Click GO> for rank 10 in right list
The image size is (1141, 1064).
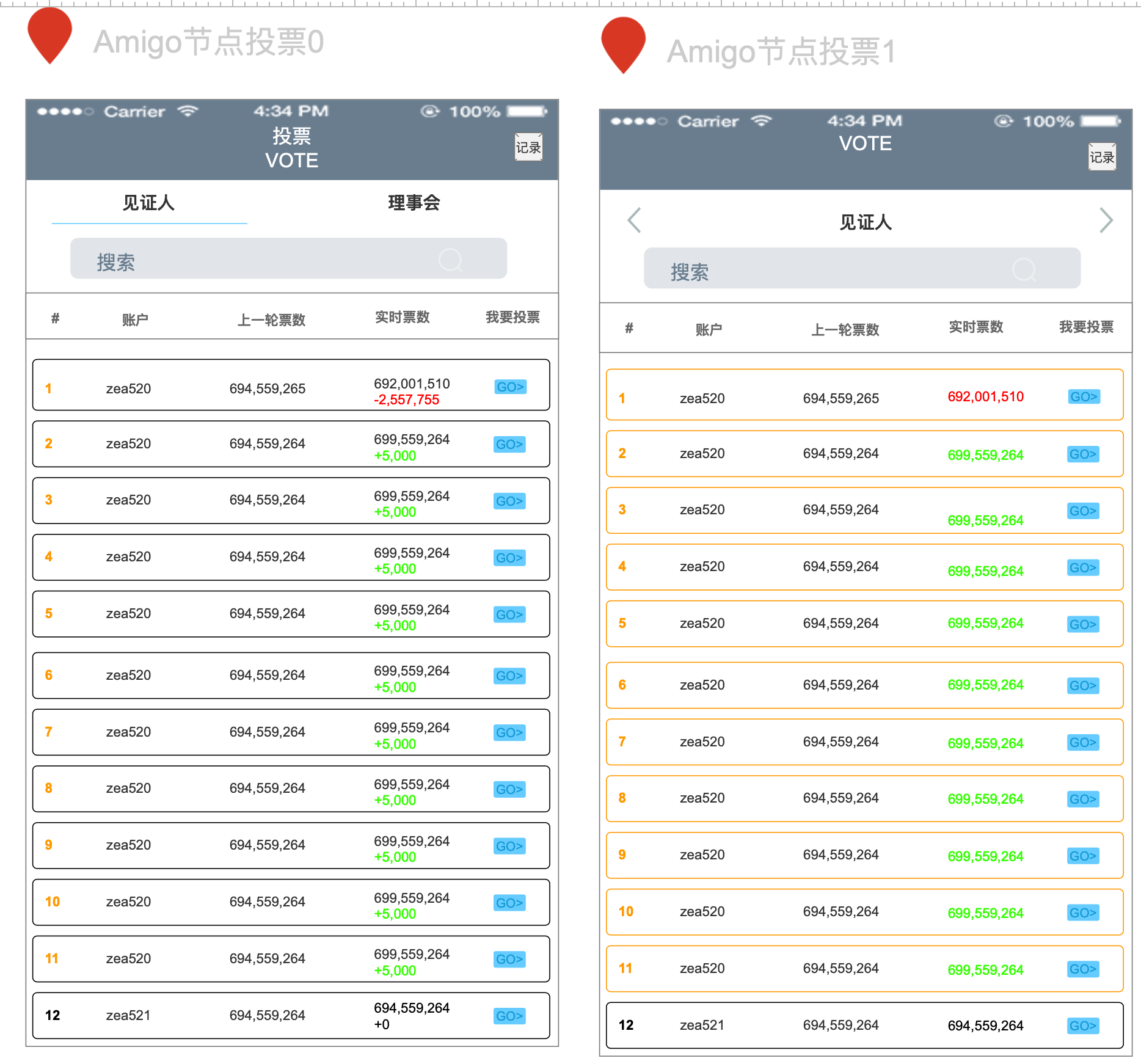click(1083, 913)
